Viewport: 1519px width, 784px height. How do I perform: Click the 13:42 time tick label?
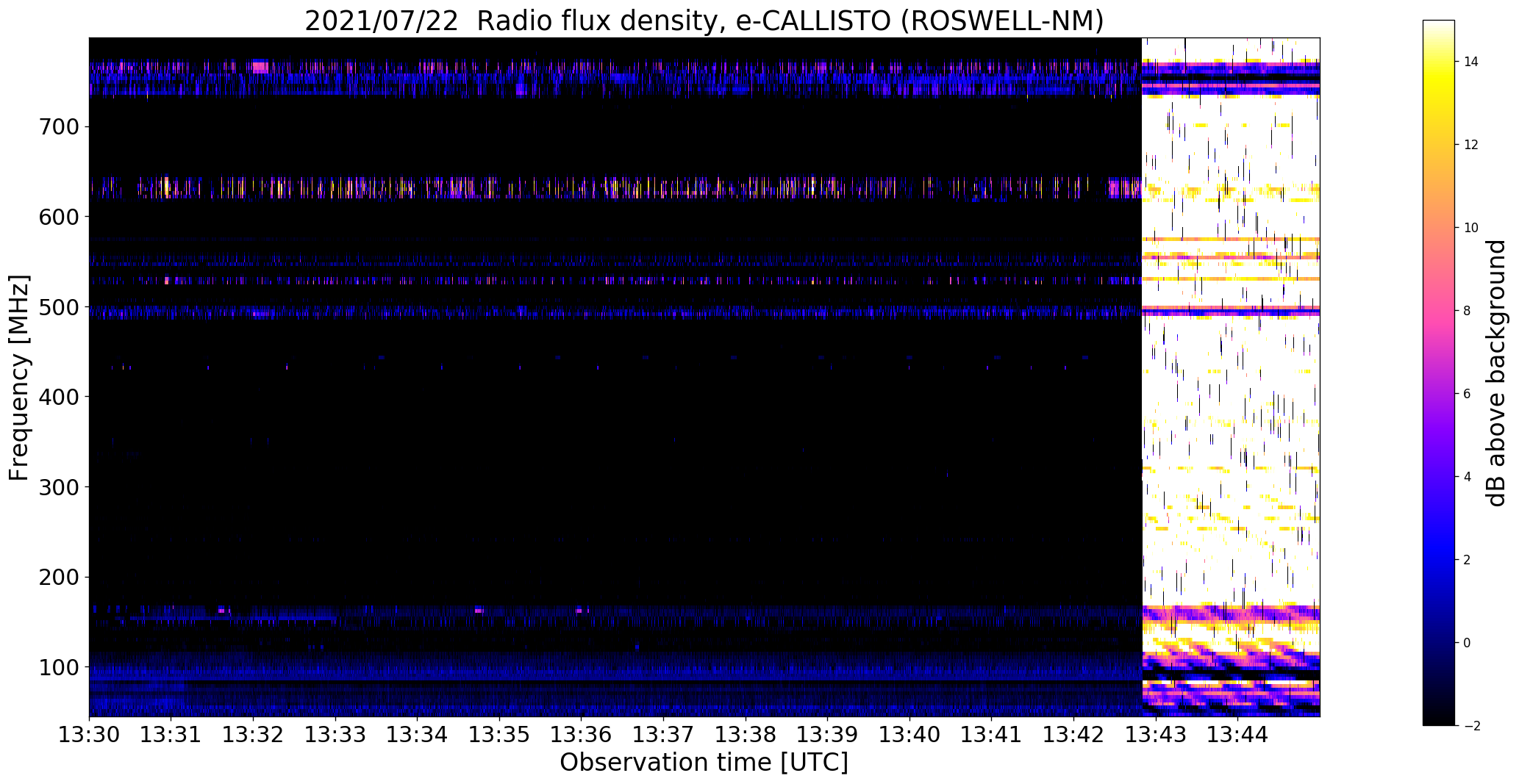tap(1074, 734)
